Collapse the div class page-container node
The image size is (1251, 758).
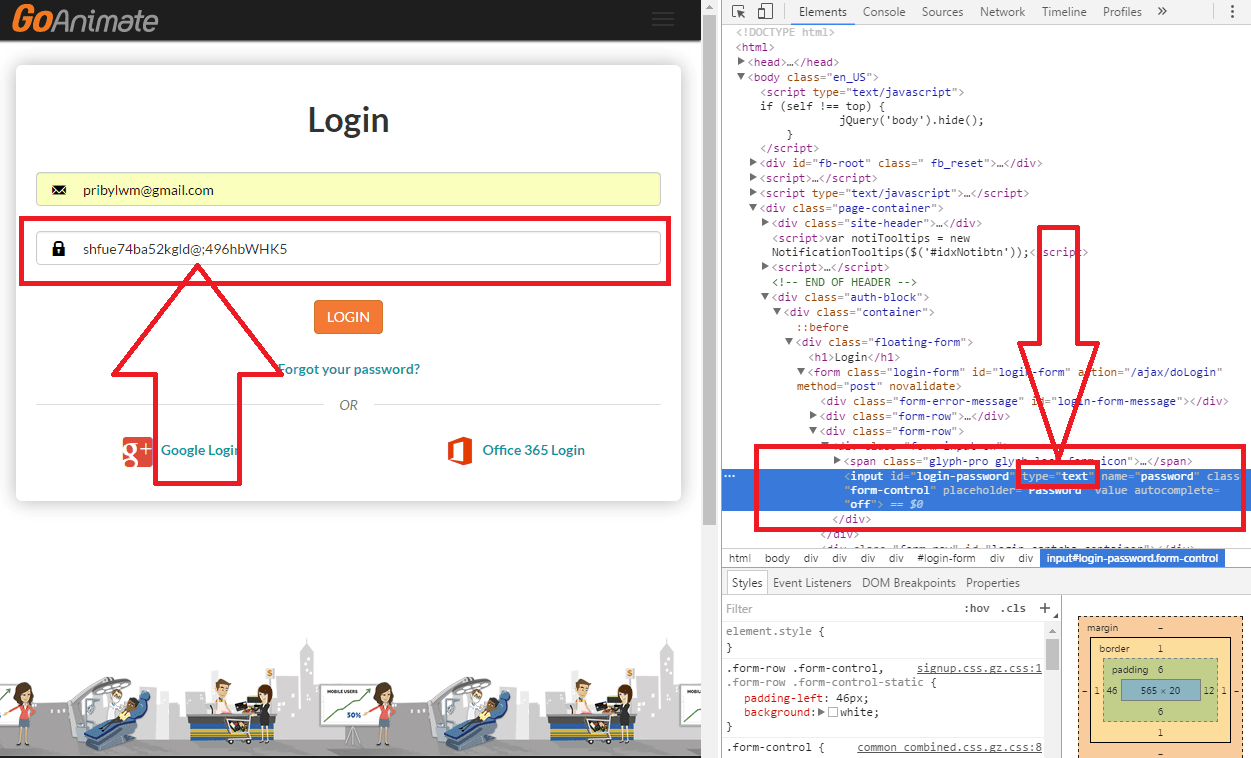(x=754, y=208)
